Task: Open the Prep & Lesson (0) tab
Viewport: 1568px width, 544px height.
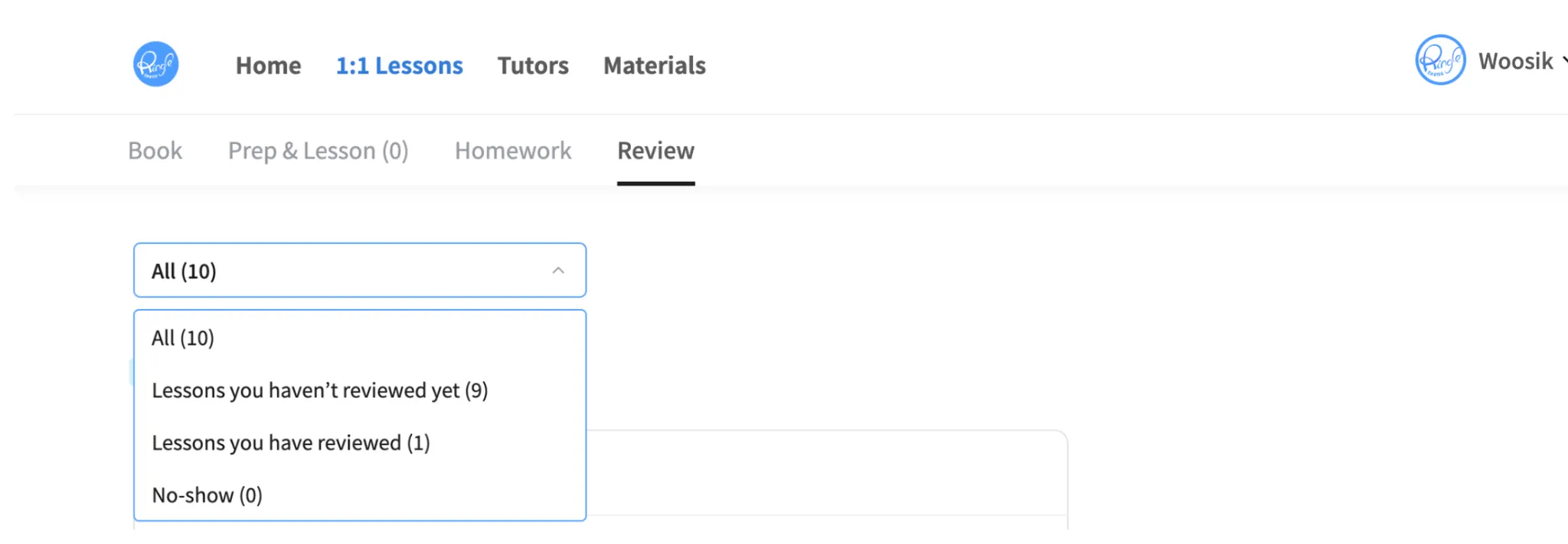Action: click(x=318, y=151)
